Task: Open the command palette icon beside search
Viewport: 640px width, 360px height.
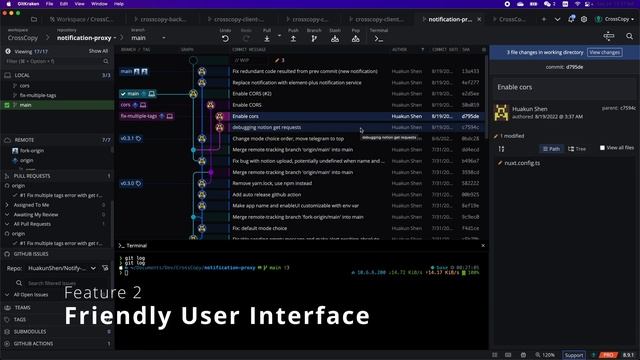Action: coord(609,36)
